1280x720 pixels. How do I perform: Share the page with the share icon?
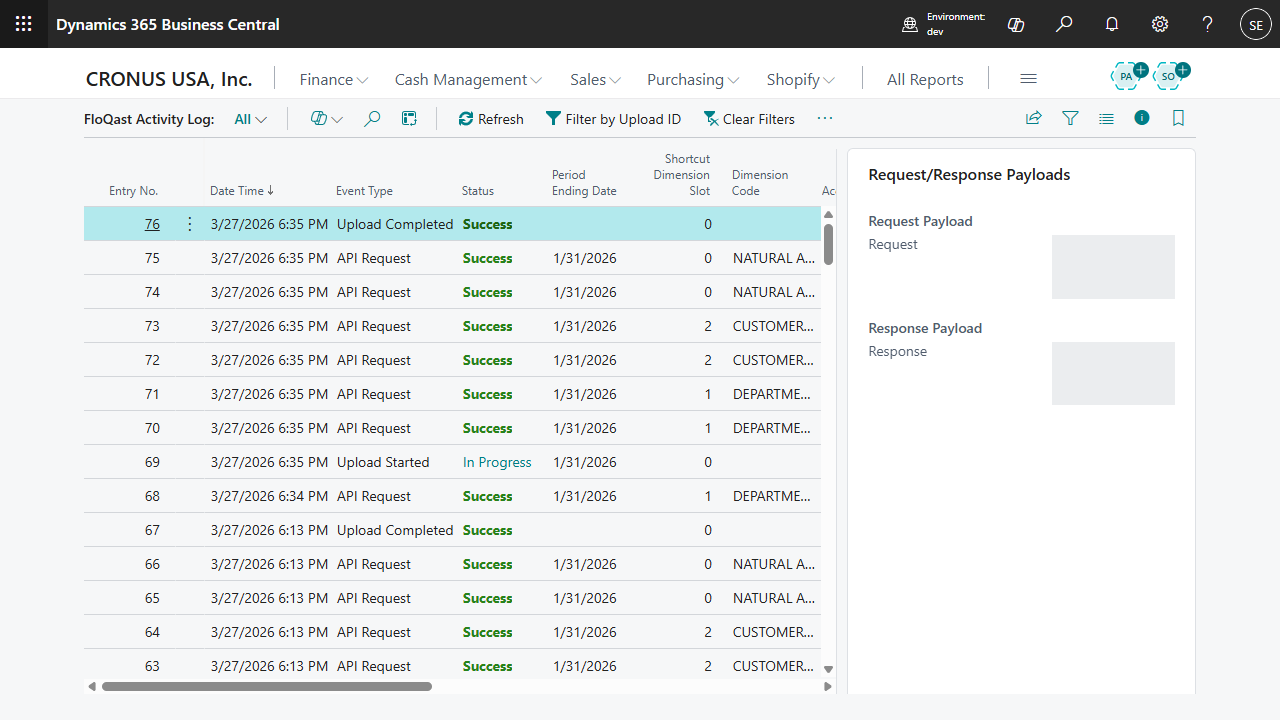(1034, 118)
